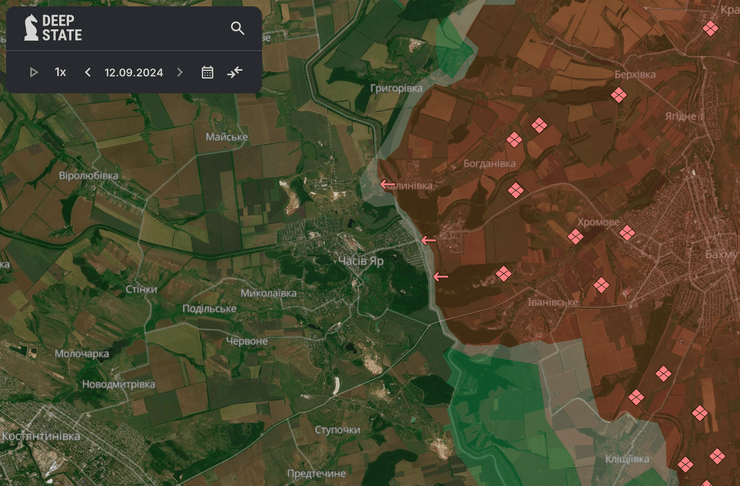Click the attack arrow next to Калинівка

coord(387,184)
